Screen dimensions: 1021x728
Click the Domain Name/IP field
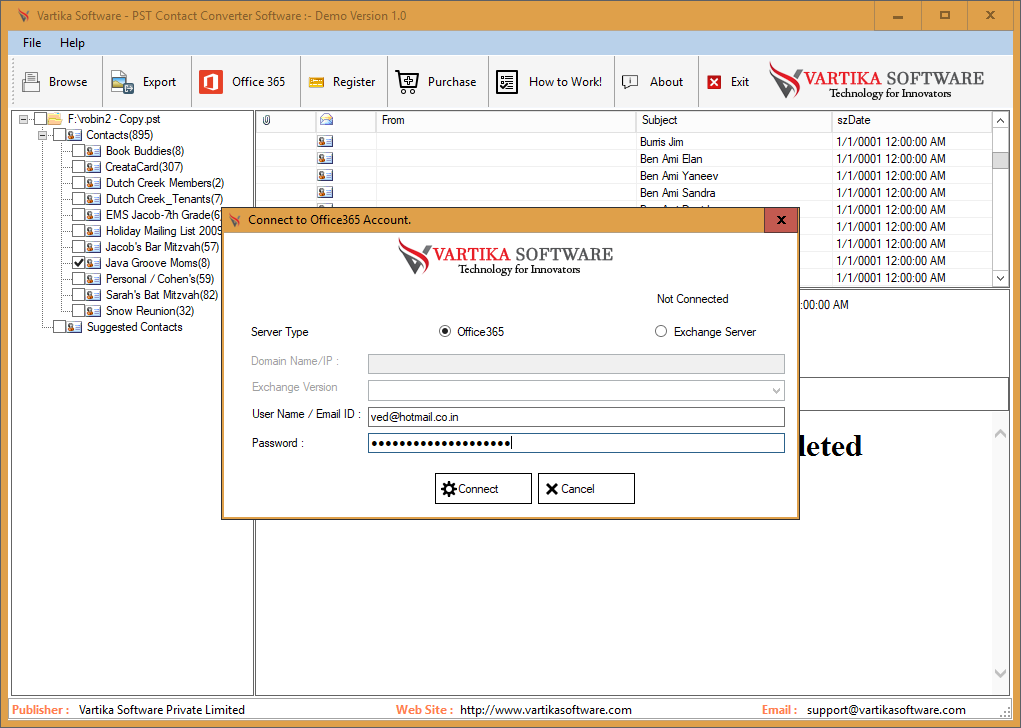pyautogui.click(x=576, y=363)
